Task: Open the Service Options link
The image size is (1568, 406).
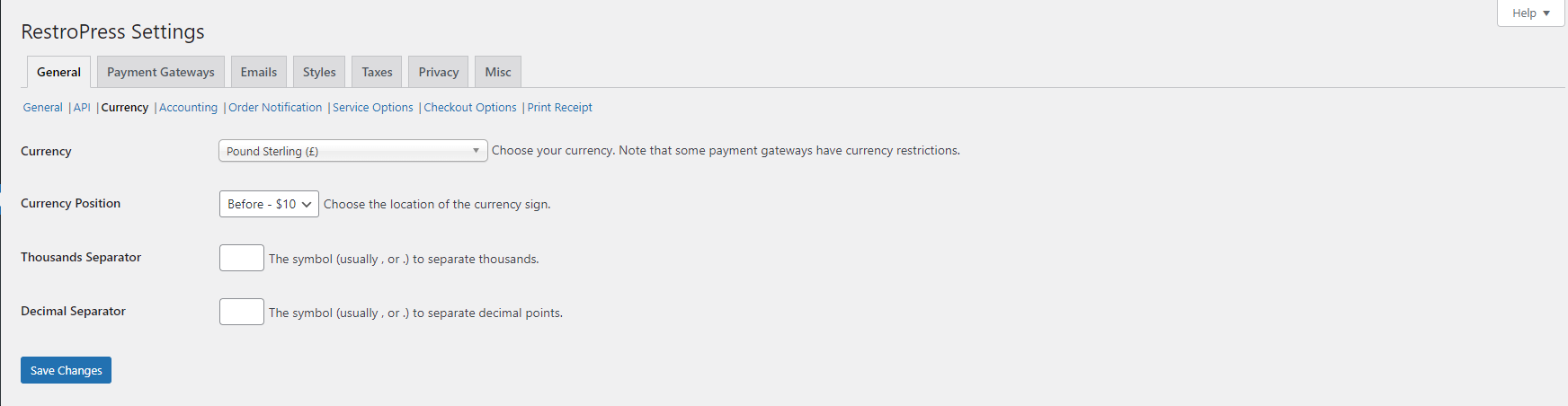Action: point(373,108)
